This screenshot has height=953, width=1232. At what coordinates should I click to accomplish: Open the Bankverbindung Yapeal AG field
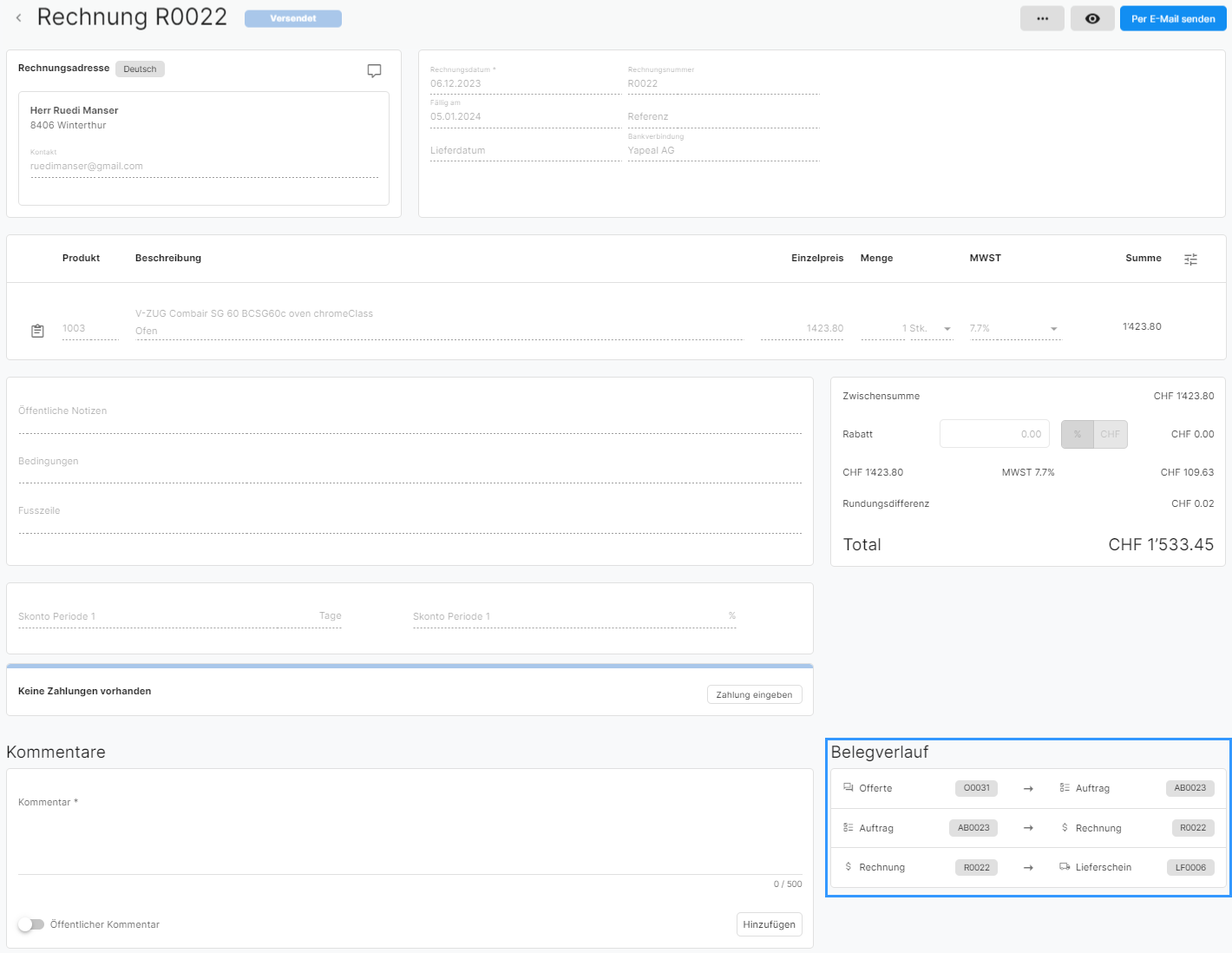pyautogui.click(x=722, y=151)
